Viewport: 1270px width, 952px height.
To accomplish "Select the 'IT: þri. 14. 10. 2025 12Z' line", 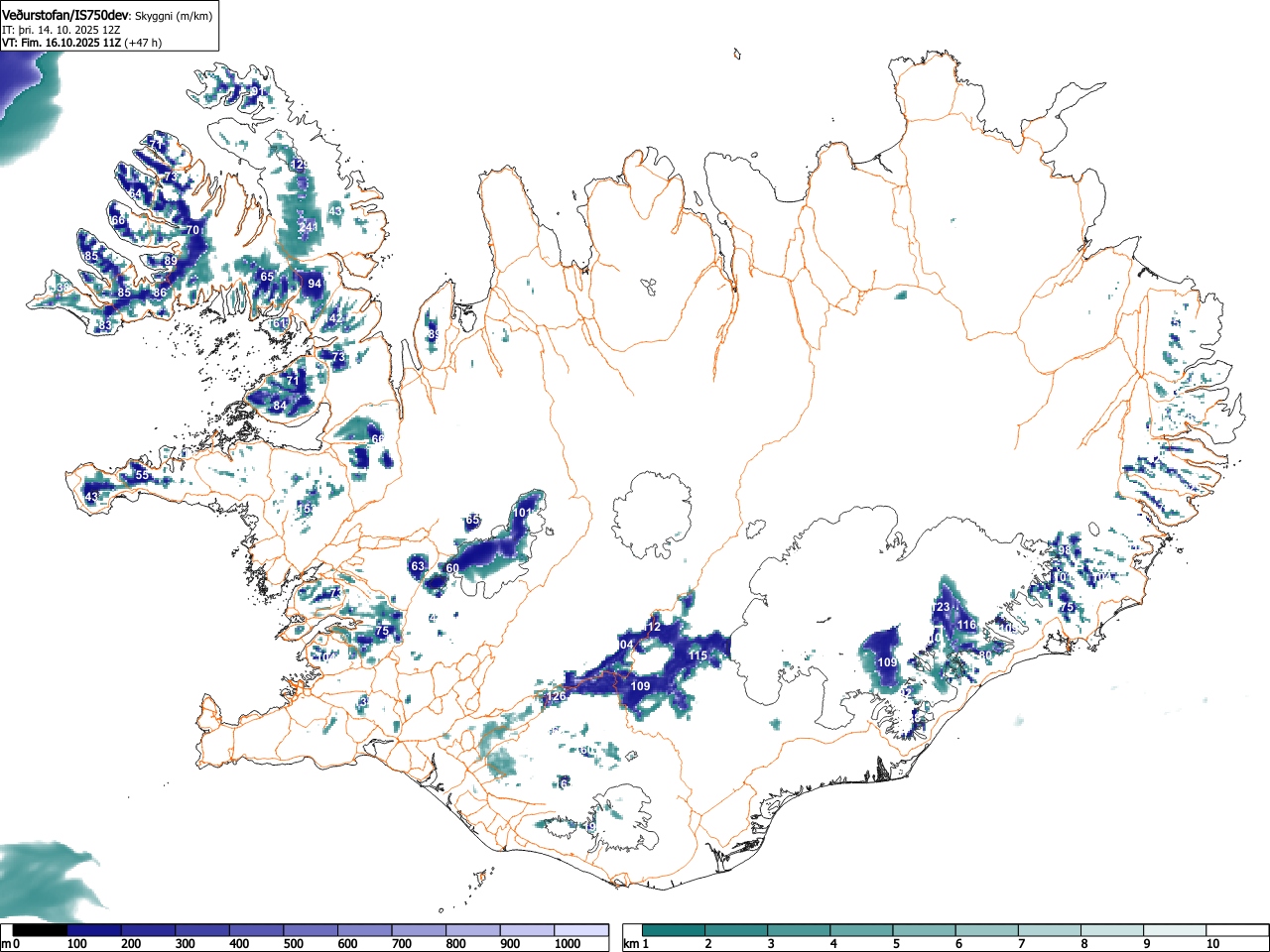I will [x=62, y=30].
